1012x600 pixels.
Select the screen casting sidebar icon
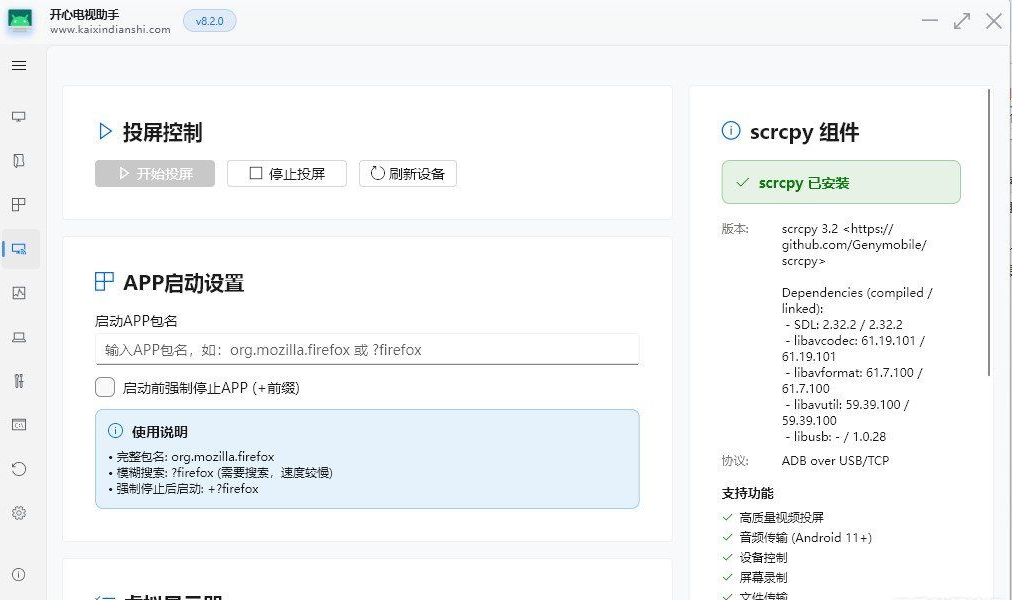coord(19,249)
